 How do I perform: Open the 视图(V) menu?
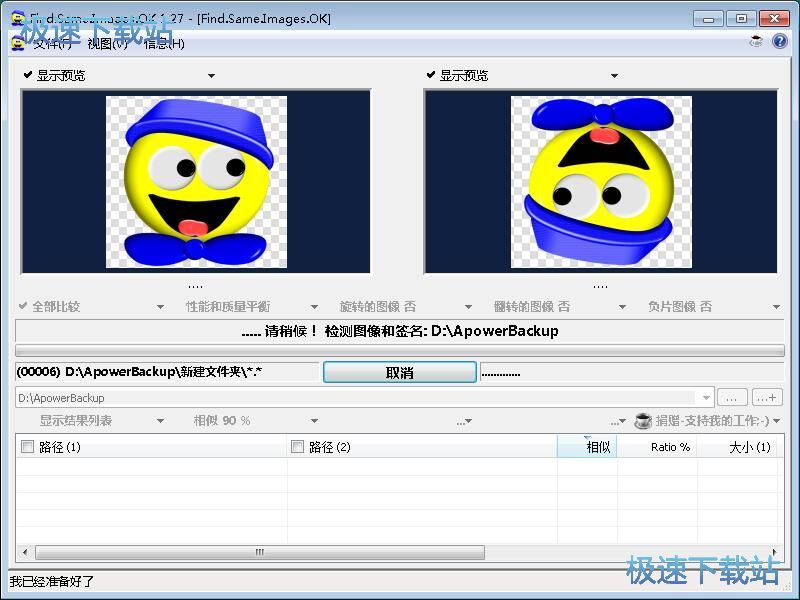pos(107,43)
